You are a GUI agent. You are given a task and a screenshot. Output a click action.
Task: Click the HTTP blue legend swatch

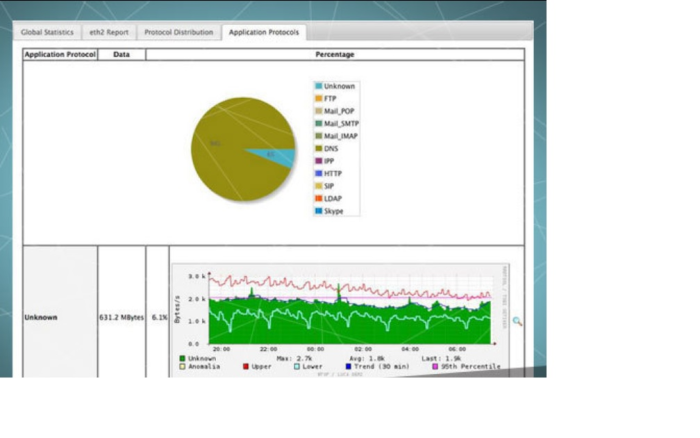pos(319,173)
